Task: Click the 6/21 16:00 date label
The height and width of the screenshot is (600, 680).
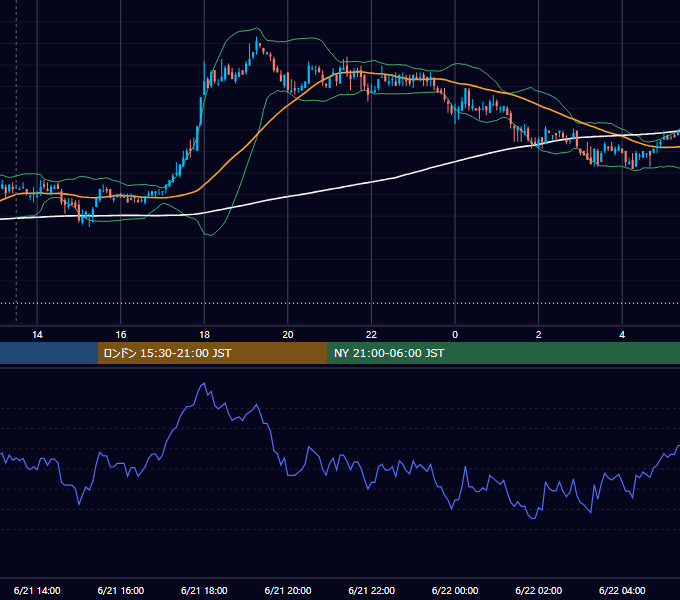Action: coord(121,590)
